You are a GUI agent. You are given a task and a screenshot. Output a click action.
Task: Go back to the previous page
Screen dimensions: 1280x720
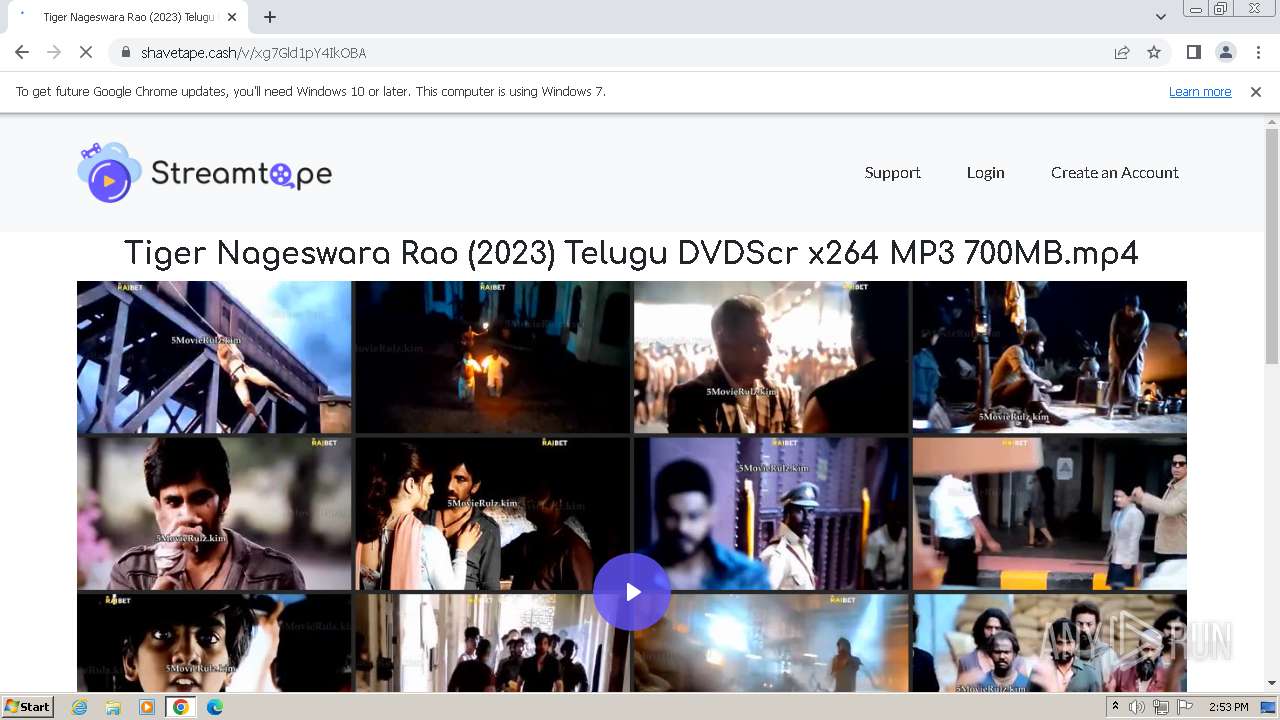pos(22,52)
